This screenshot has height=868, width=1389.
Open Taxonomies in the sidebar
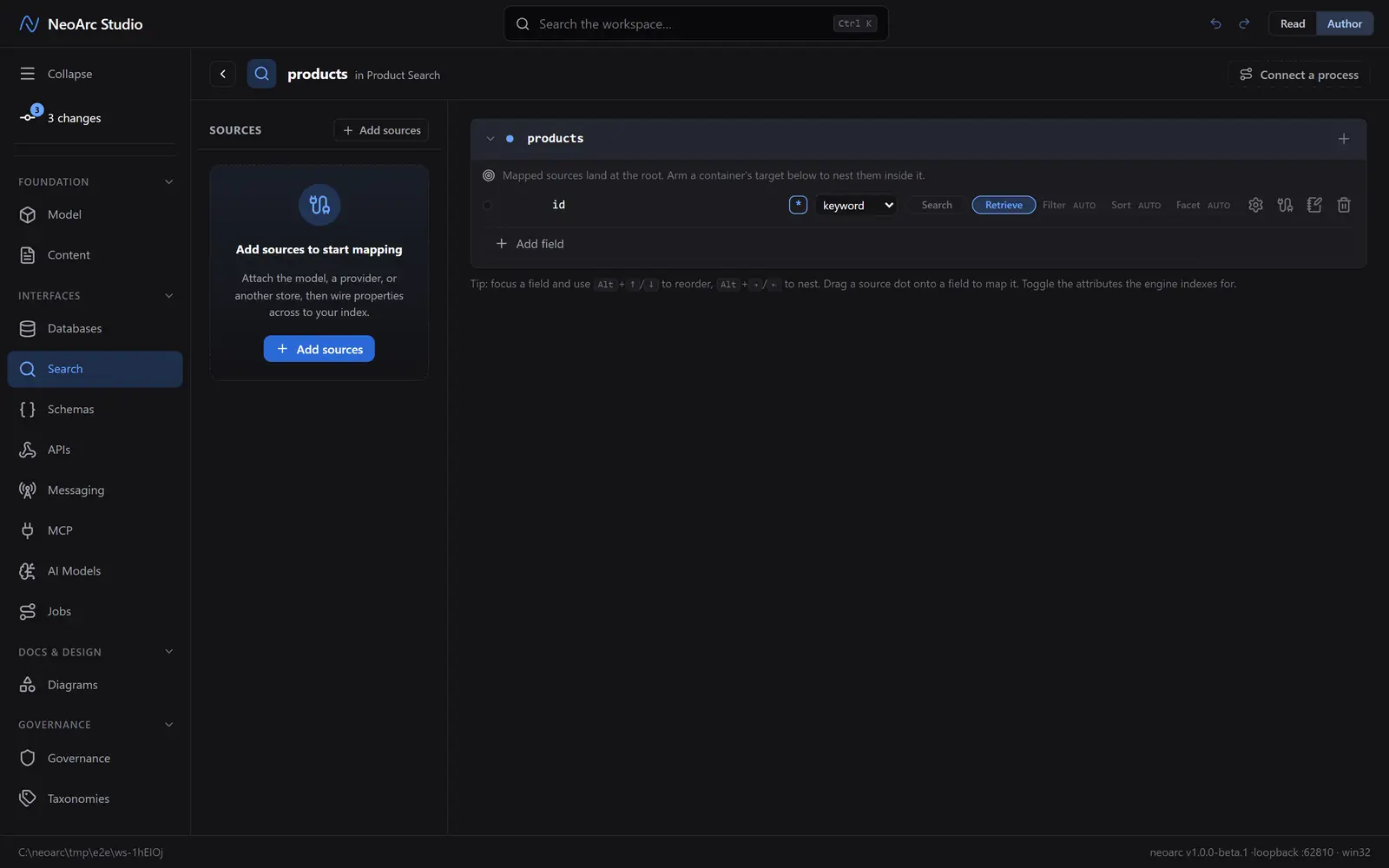[95, 799]
